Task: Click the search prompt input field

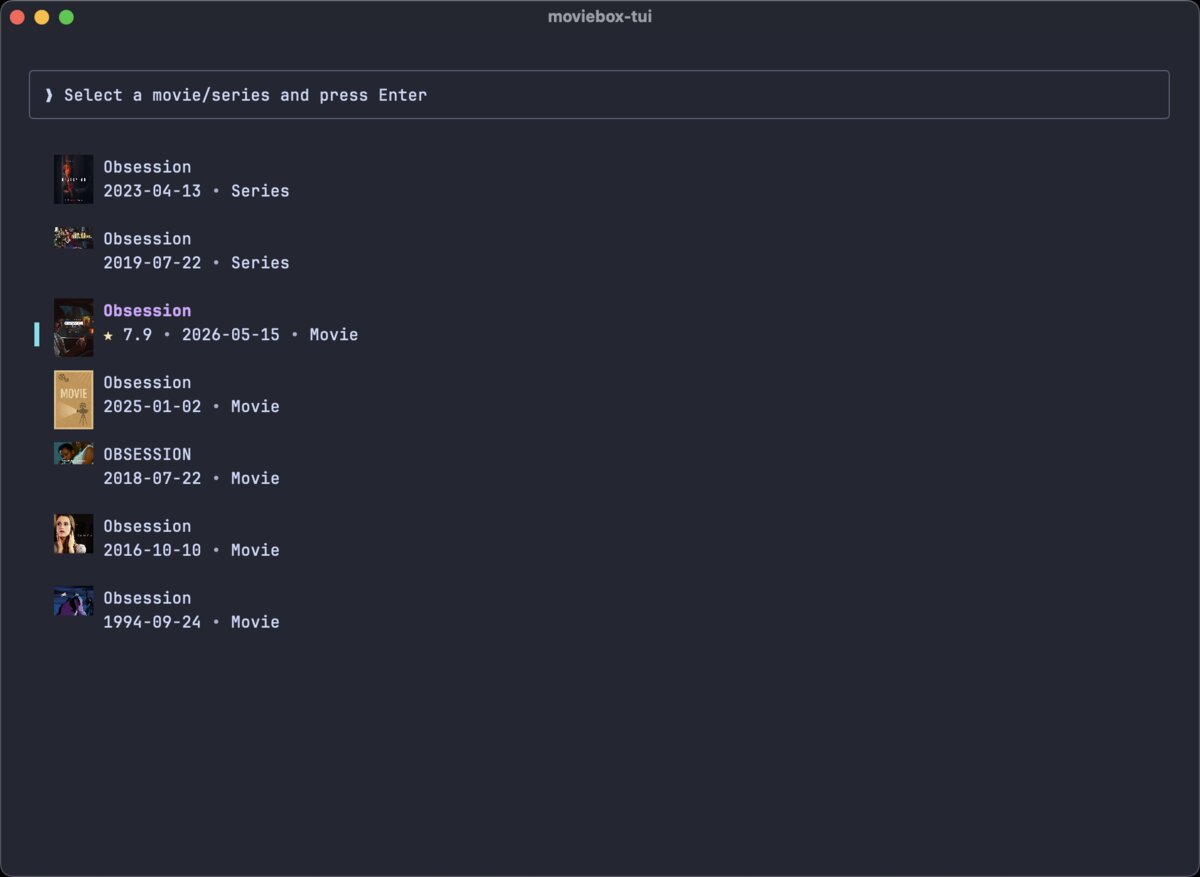Action: [x=599, y=95]
